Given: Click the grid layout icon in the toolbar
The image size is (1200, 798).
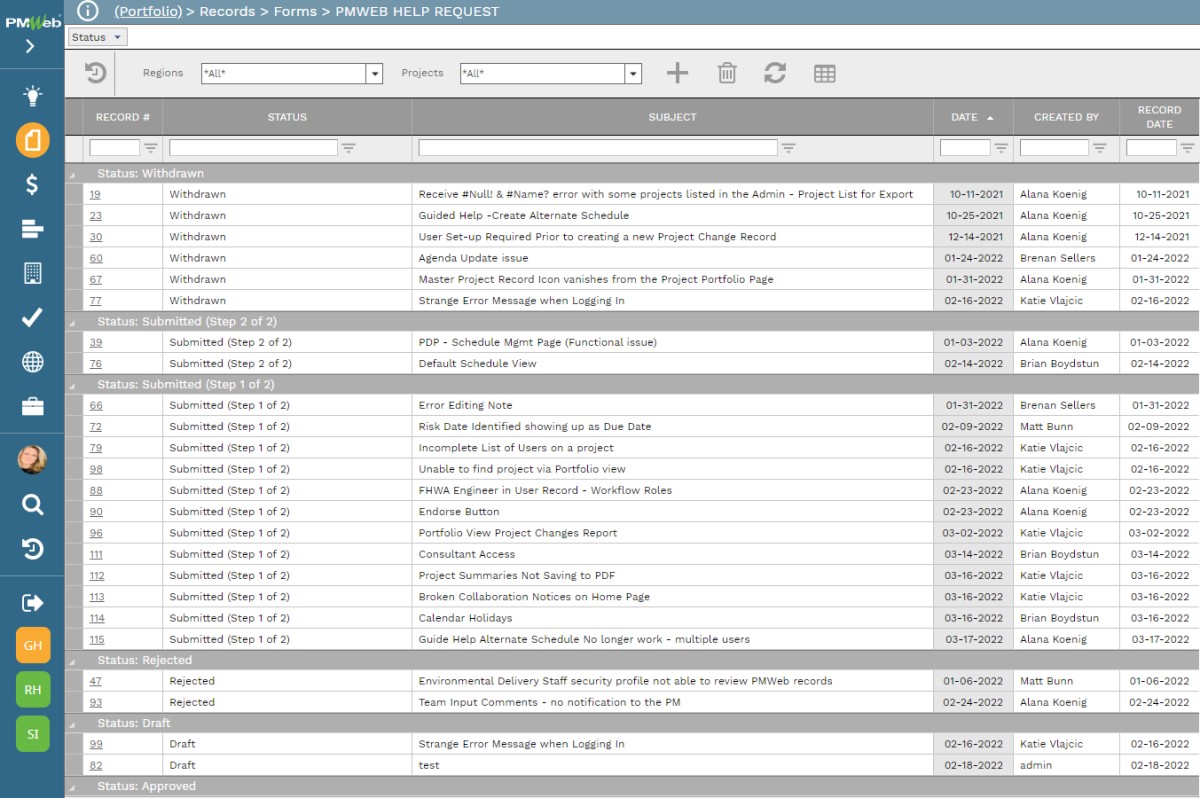Looking at the screenshot, I should 825,73.
